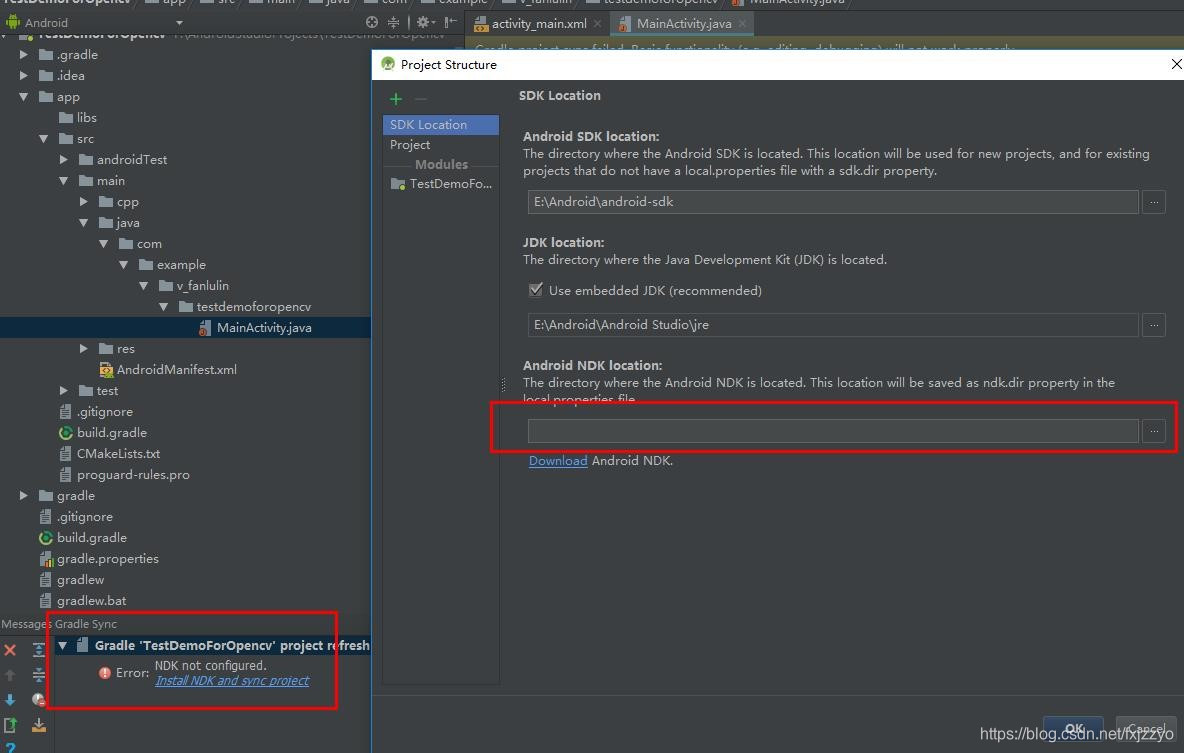
Task: Select proguard-rules.pro file
Action: [x=133, y=475]
